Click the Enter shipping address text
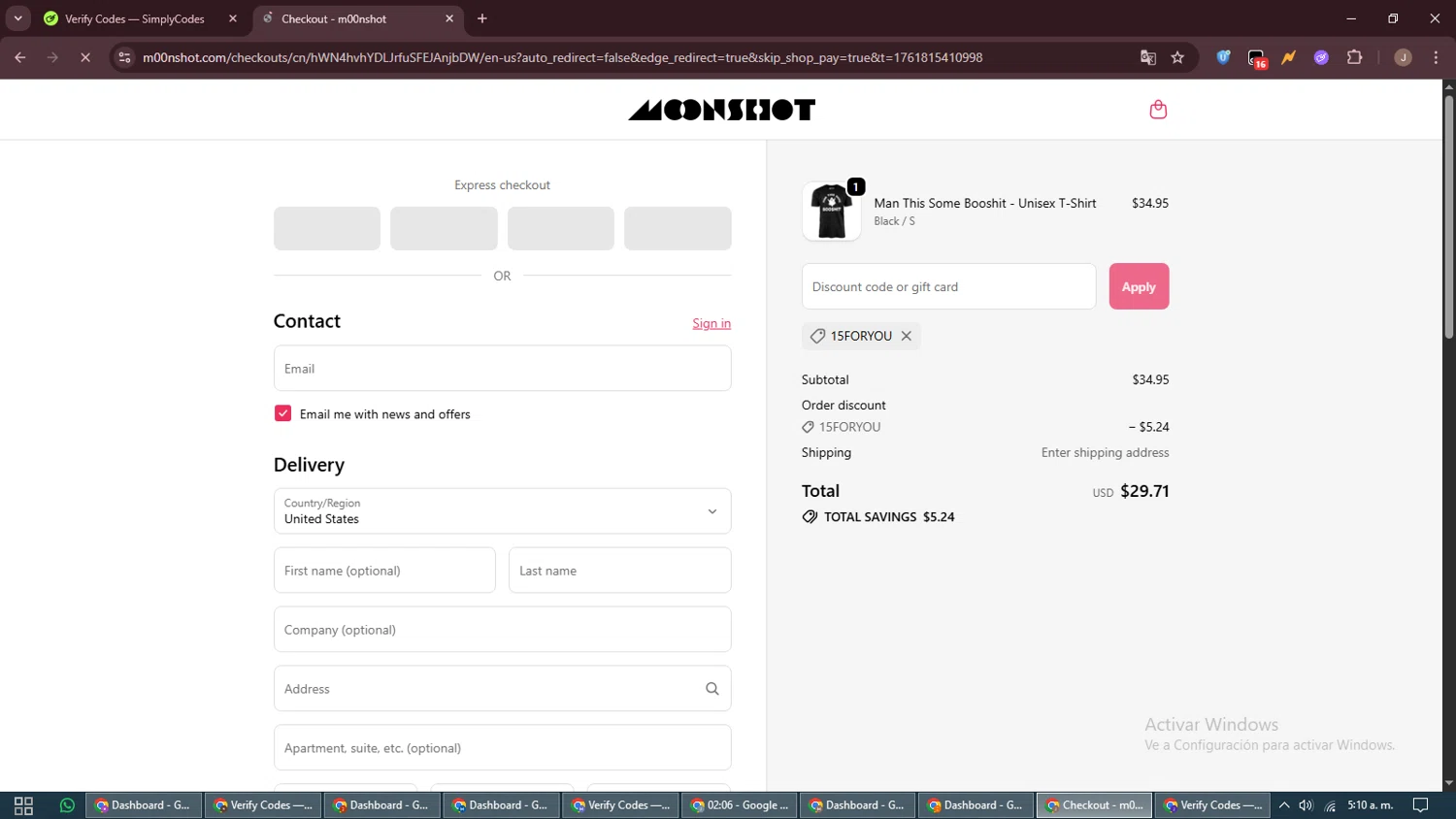1456x819 pixels. 1105,452
